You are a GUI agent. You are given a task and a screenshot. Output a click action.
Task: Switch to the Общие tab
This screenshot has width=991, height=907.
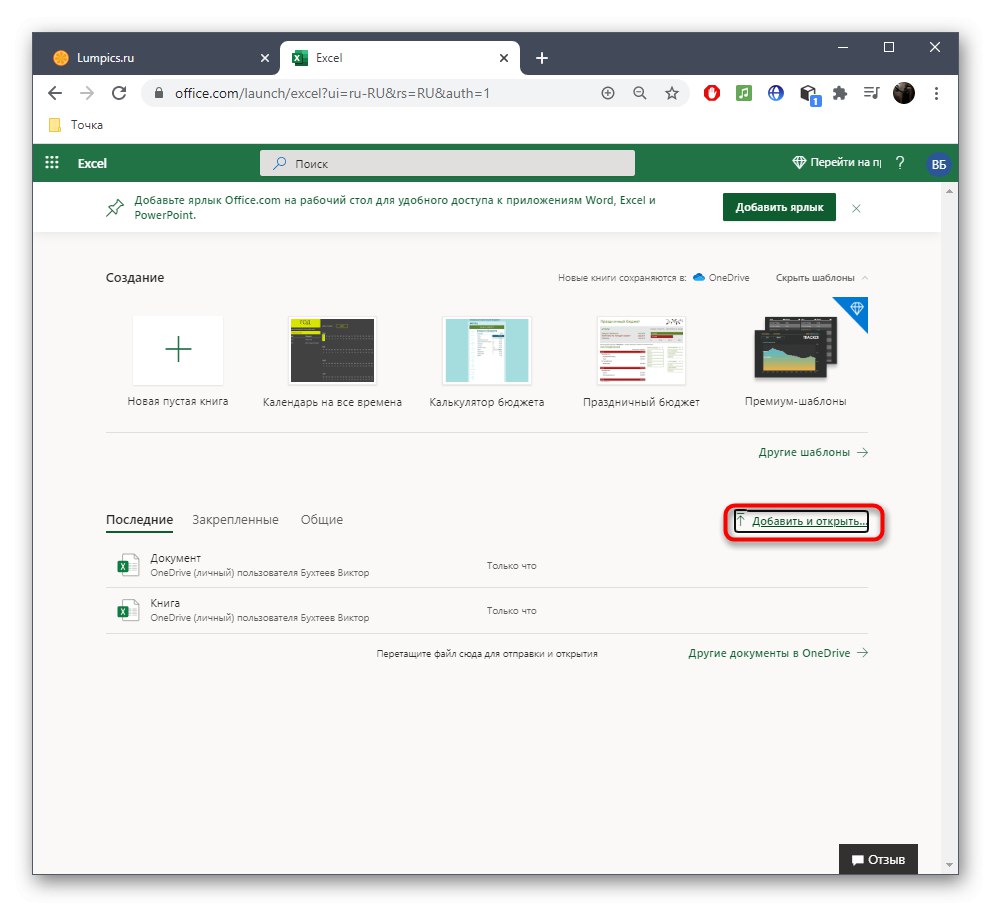point(322,520)
